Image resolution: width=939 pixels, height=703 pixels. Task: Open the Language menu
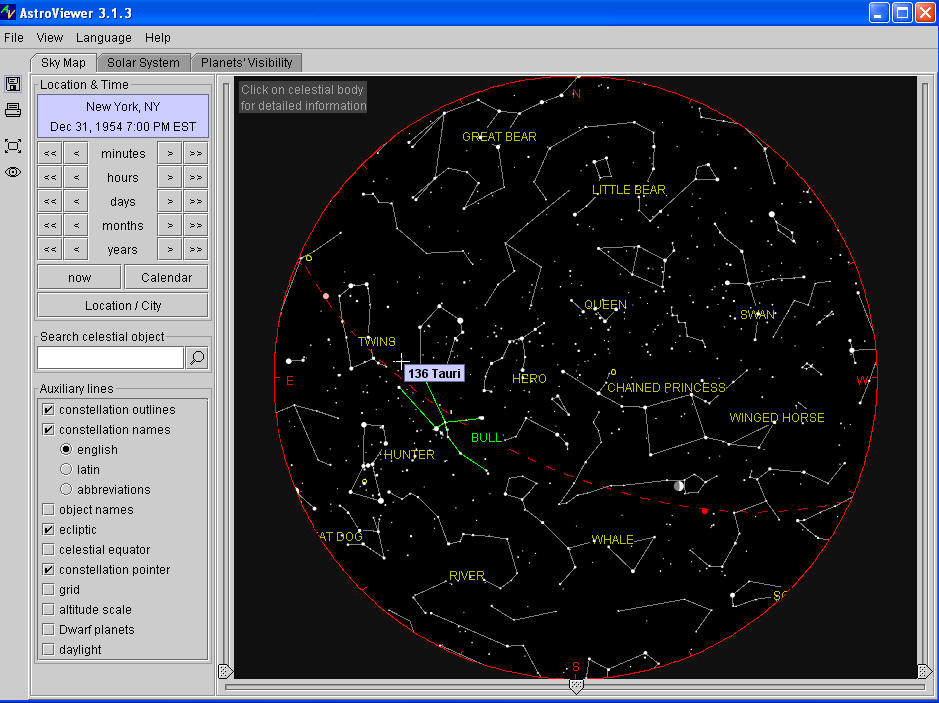(x=104, y=38)
